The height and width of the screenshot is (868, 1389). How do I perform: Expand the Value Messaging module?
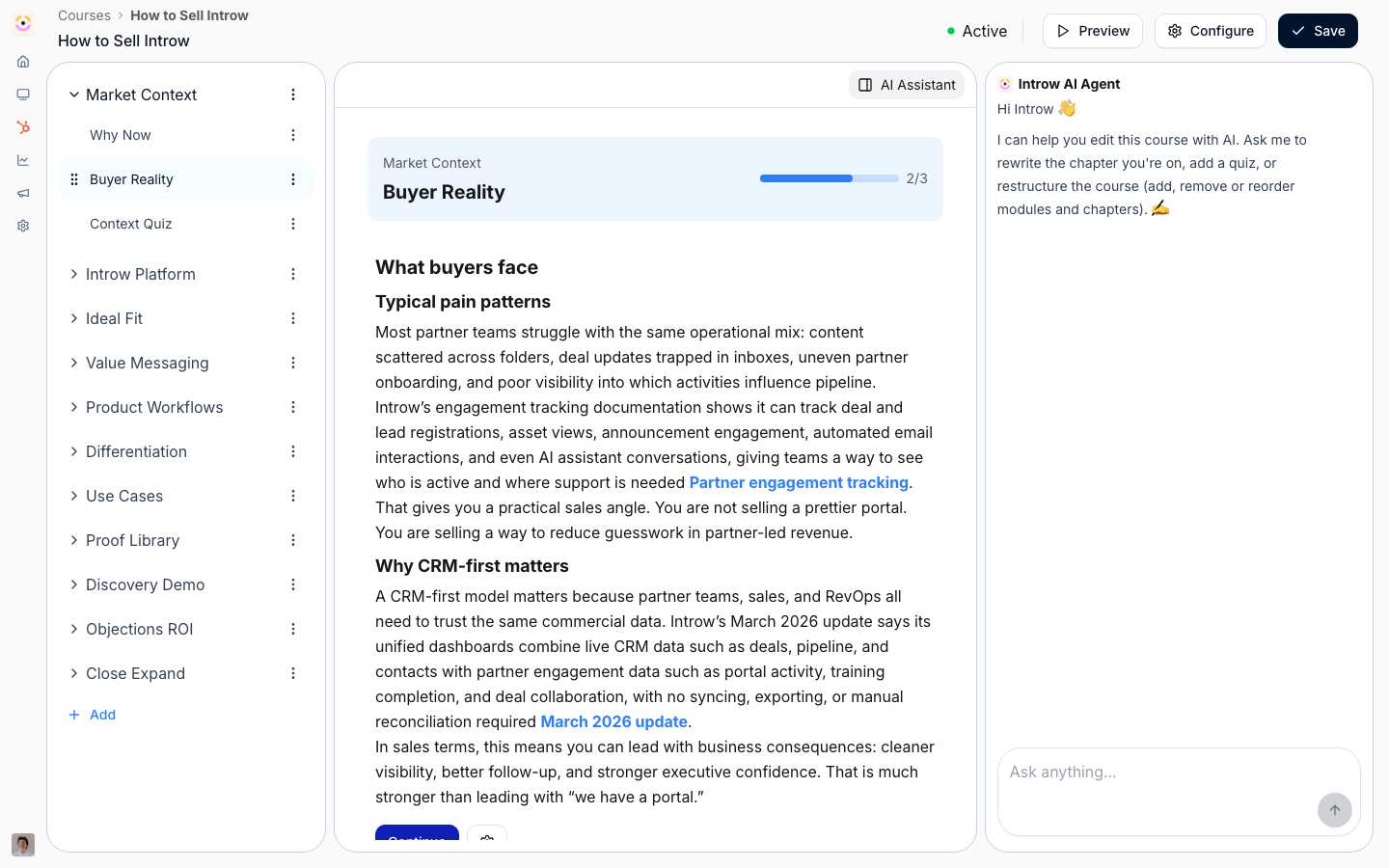point(74,363)
